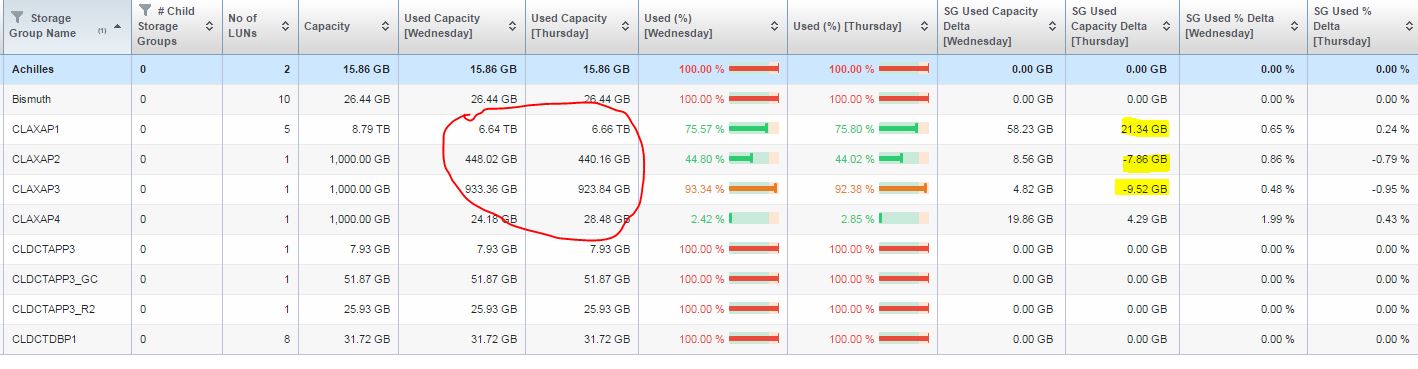Select the CLAXAP3 storage group name
The image size is (1418, 369).
(36, 190)
